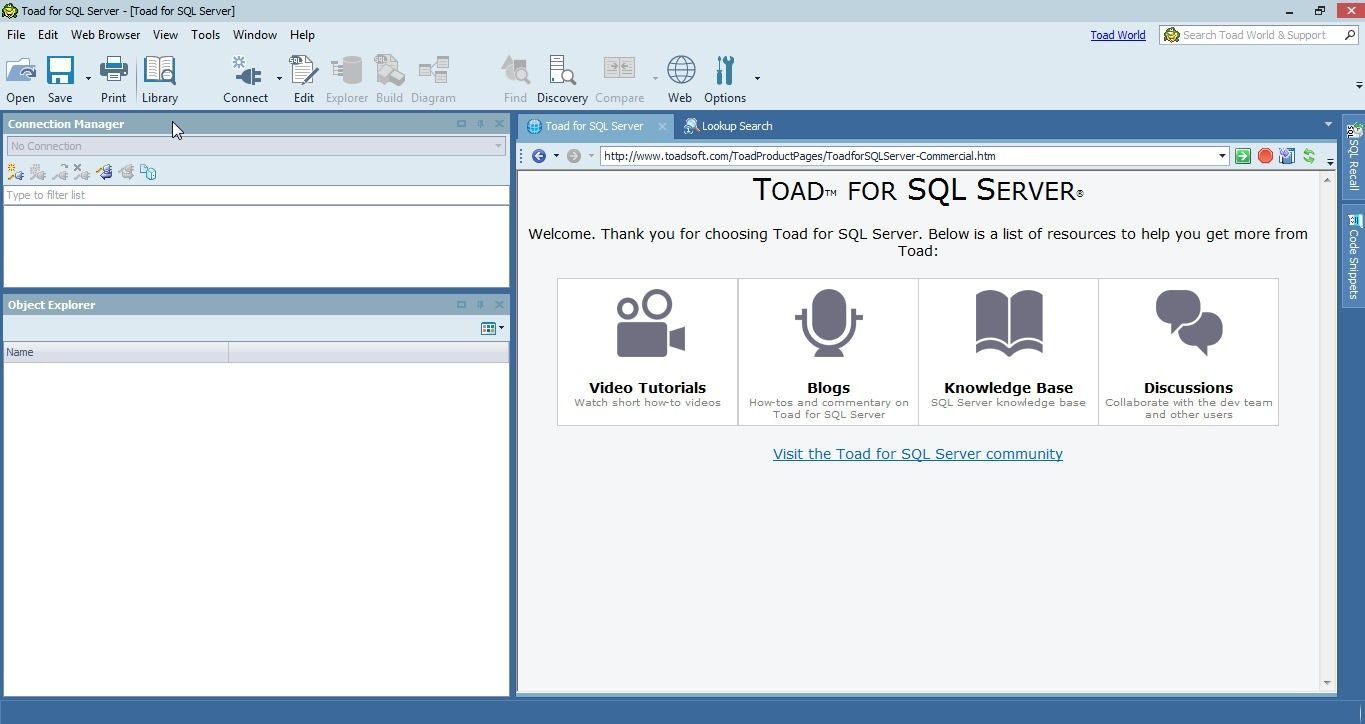Click the green Refresh page icon
The height and width of the screenshot is (724, 1365).
click(1308, 156)
